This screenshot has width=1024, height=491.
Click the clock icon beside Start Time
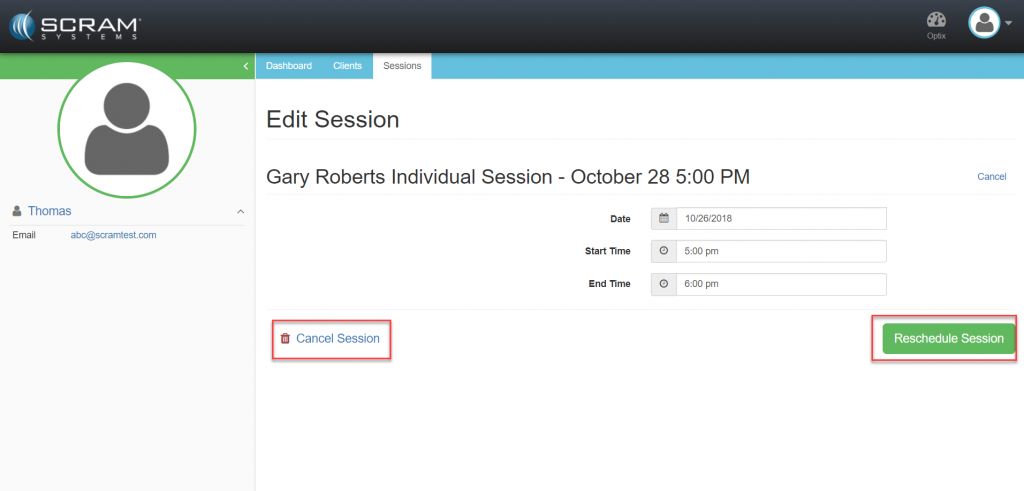(663, 251)
